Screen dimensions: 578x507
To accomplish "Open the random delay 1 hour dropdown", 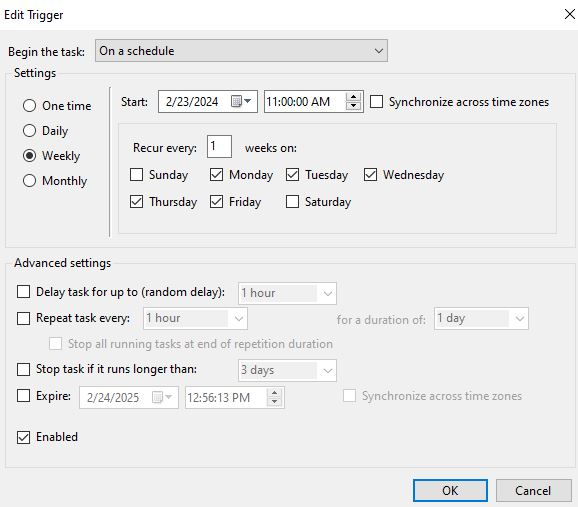I will point(288,294).
